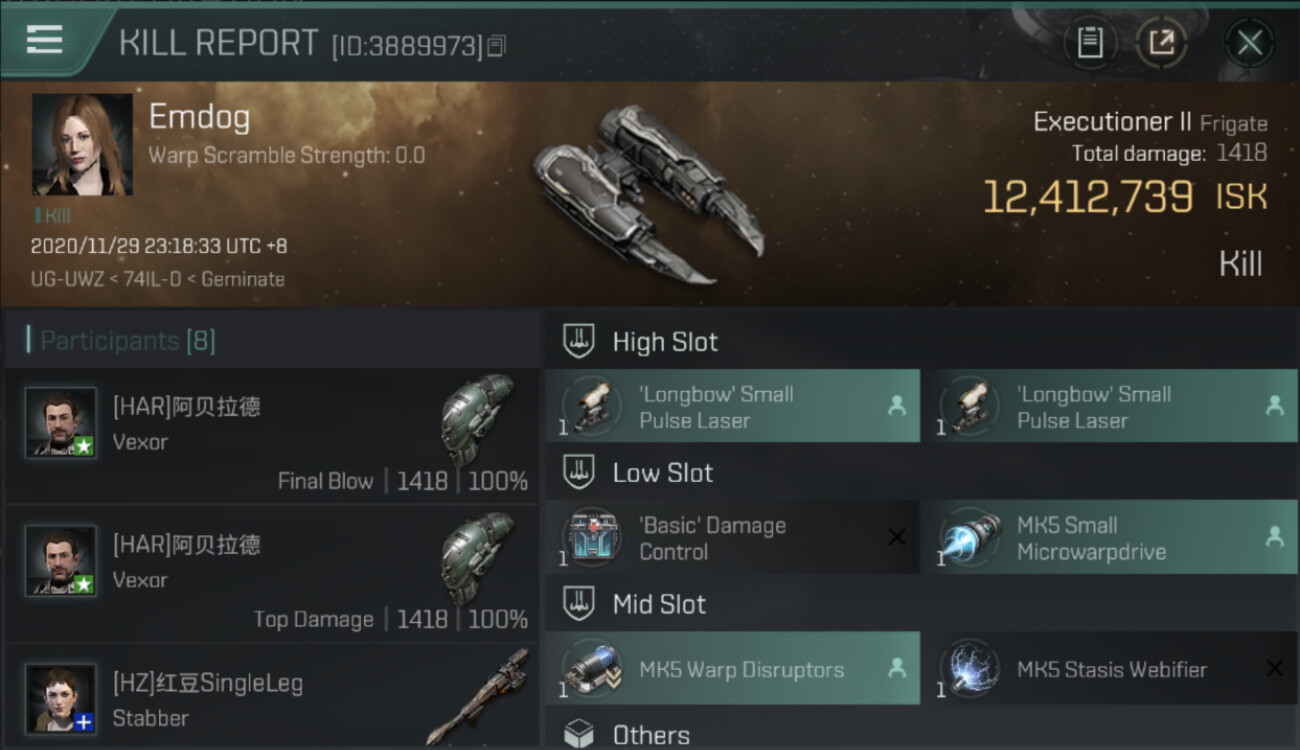Copy the kill report ID
Image resolution: width=1300 pixels, height=750 pixels.
[497, 46]
